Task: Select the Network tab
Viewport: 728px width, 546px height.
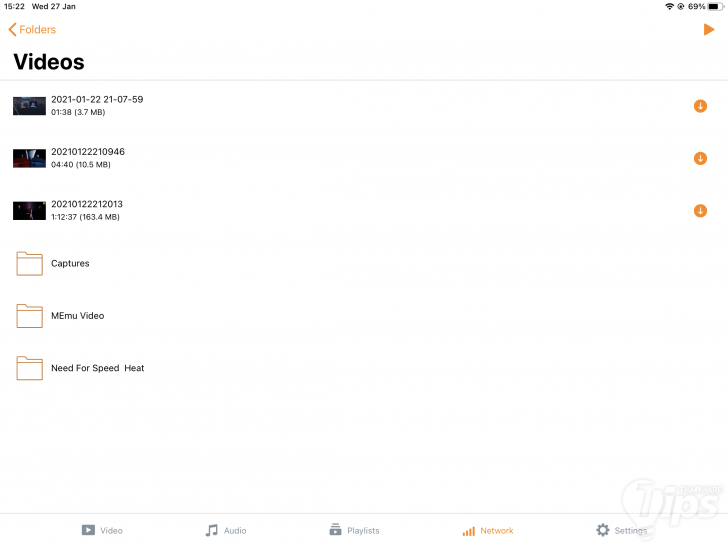Action: 488,531
